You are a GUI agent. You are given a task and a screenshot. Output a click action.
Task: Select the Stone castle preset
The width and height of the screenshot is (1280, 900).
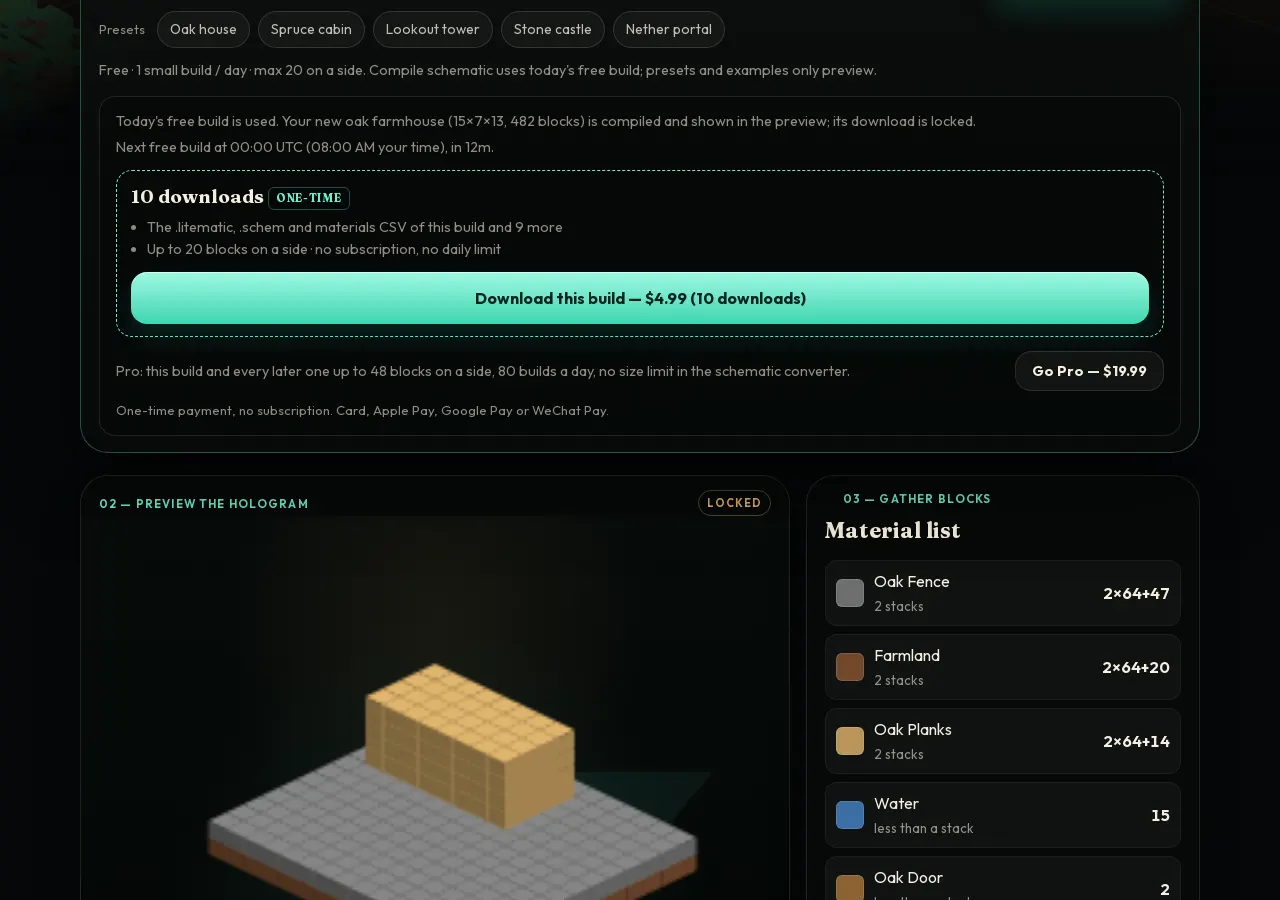tap(552, 29)
